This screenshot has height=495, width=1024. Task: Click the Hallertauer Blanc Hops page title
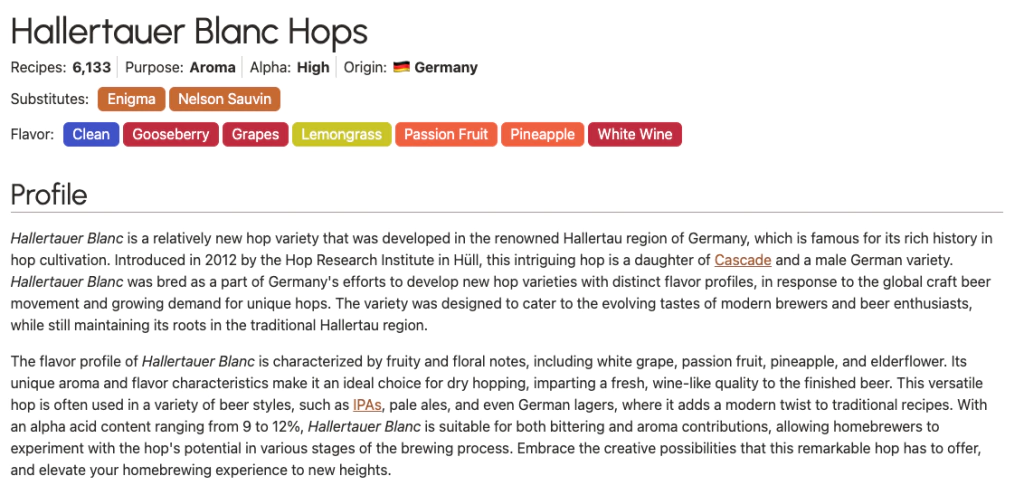pyautogui.click(x=189, y=31)
